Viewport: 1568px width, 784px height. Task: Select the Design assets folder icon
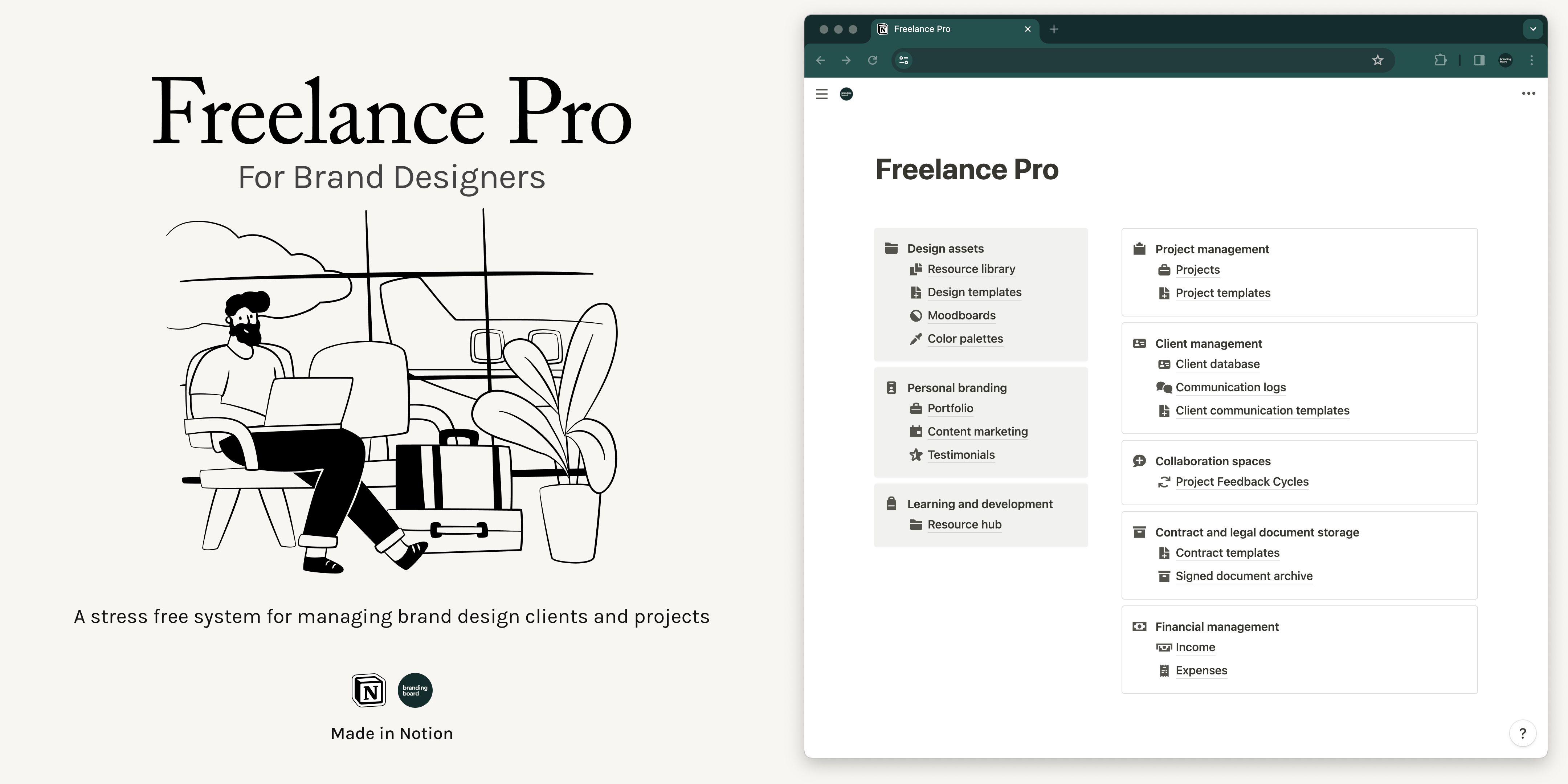891,248
